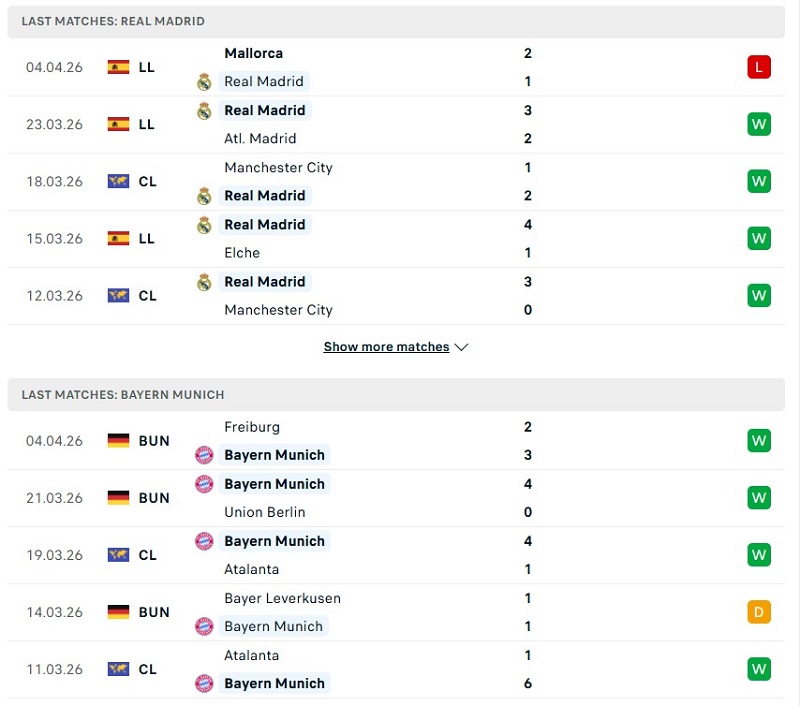Click the Bayern crest in the away Atalanta match
This screenshot has height=706, width=800.
coord(203,683)
